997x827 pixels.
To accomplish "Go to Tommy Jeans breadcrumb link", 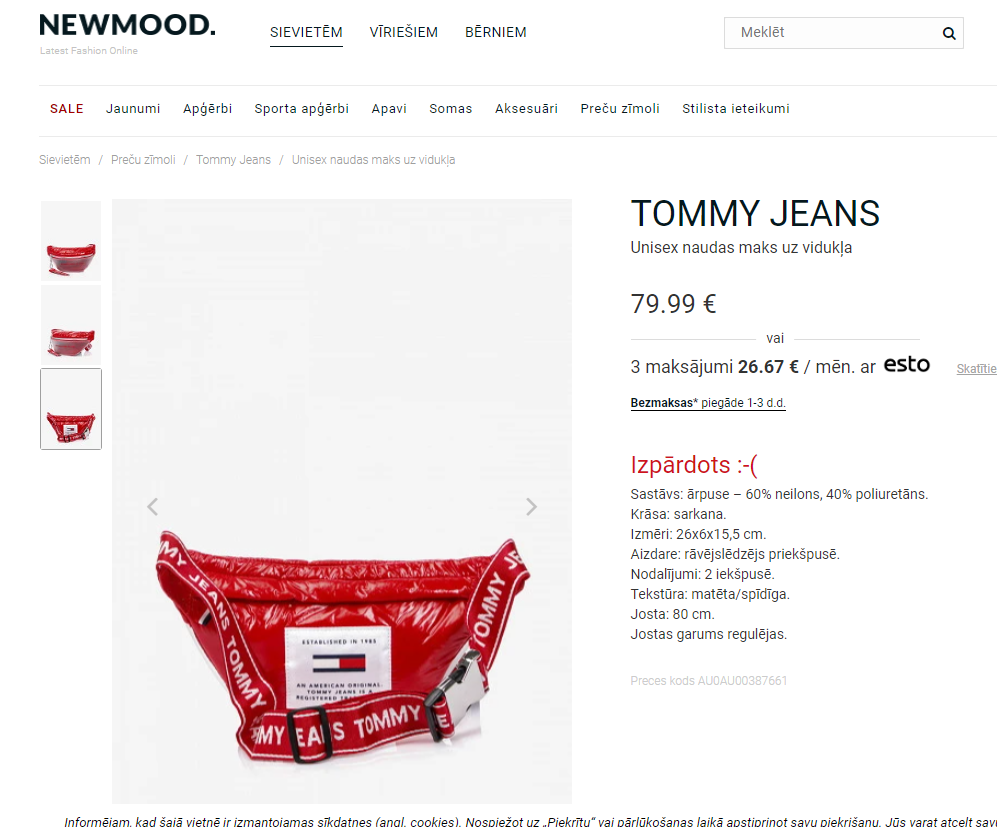I will (233, 160).
